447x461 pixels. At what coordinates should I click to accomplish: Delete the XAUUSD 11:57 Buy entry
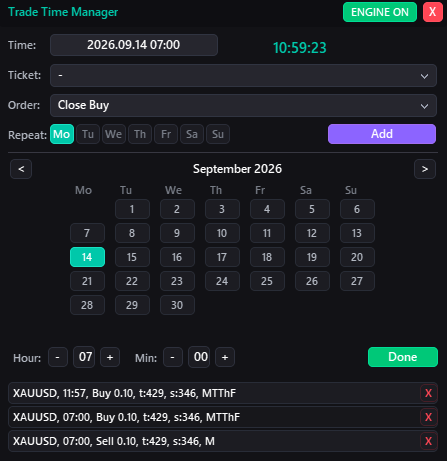(x=428, y=393)
